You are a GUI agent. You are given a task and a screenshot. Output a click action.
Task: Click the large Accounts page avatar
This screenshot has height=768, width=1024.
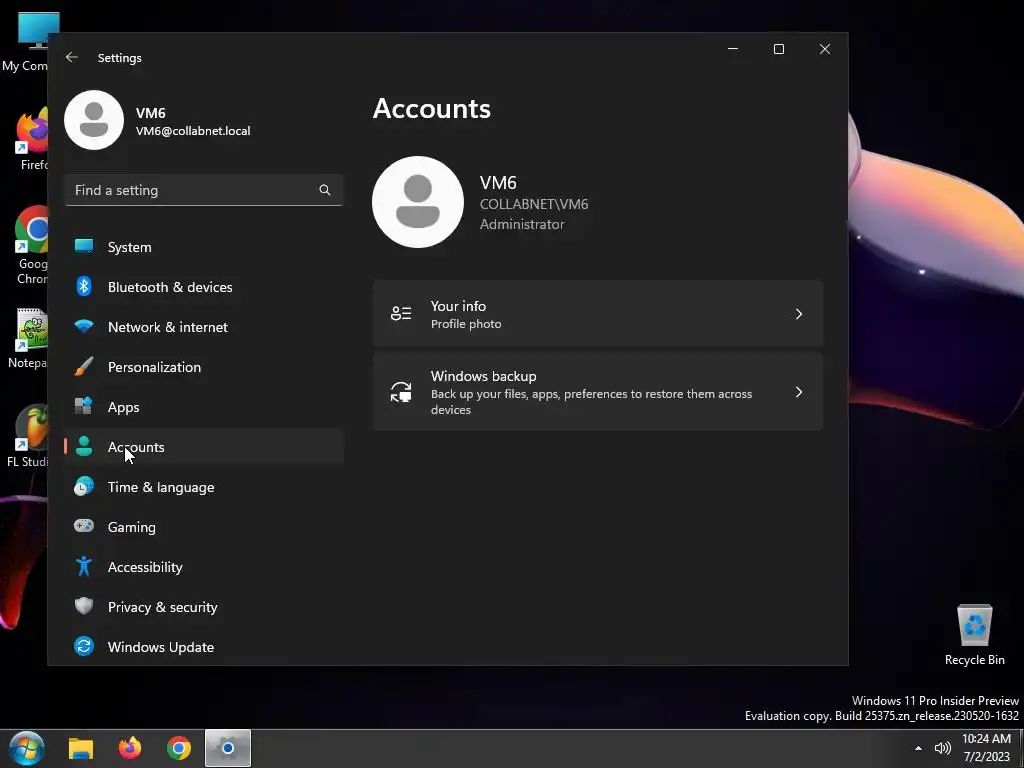[418, 202]
